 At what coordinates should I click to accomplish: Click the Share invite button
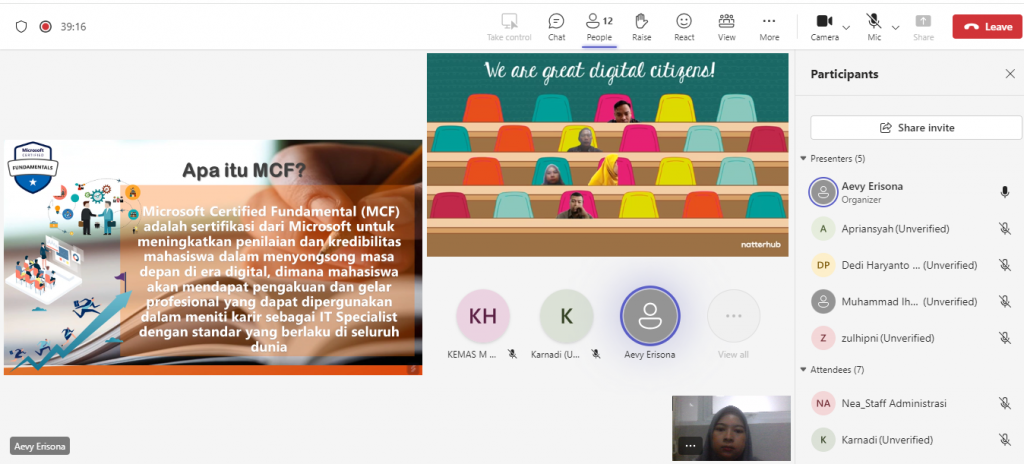tap(916, 127)
